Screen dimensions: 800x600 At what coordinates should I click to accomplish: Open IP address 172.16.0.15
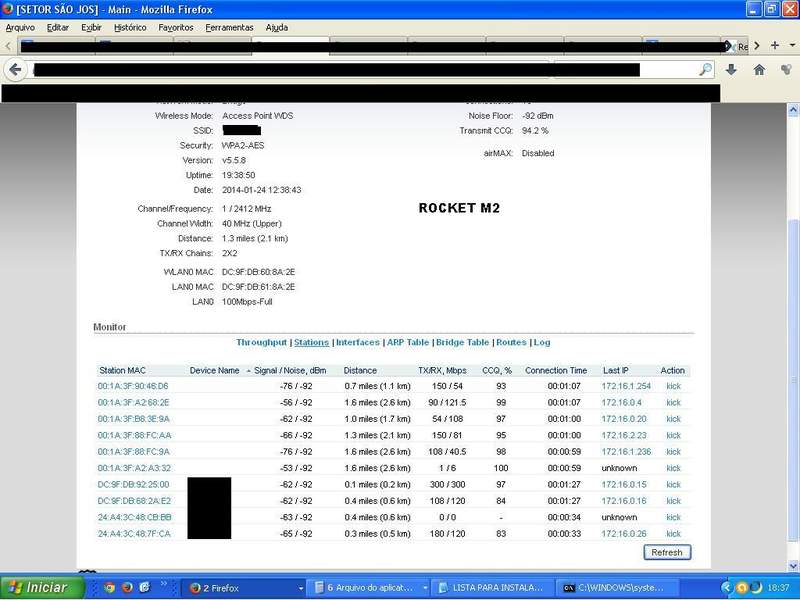click(x=623, y=484)
